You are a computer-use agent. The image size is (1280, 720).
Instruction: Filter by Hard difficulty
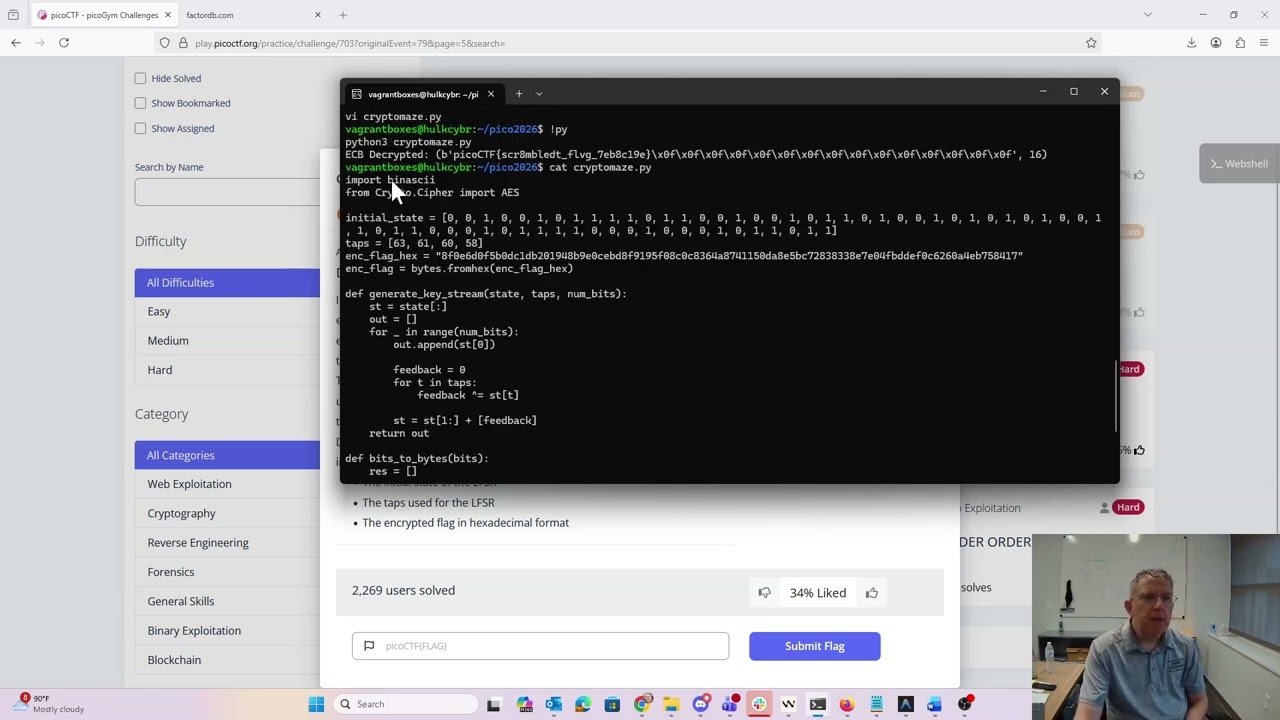tap(227, 370)
